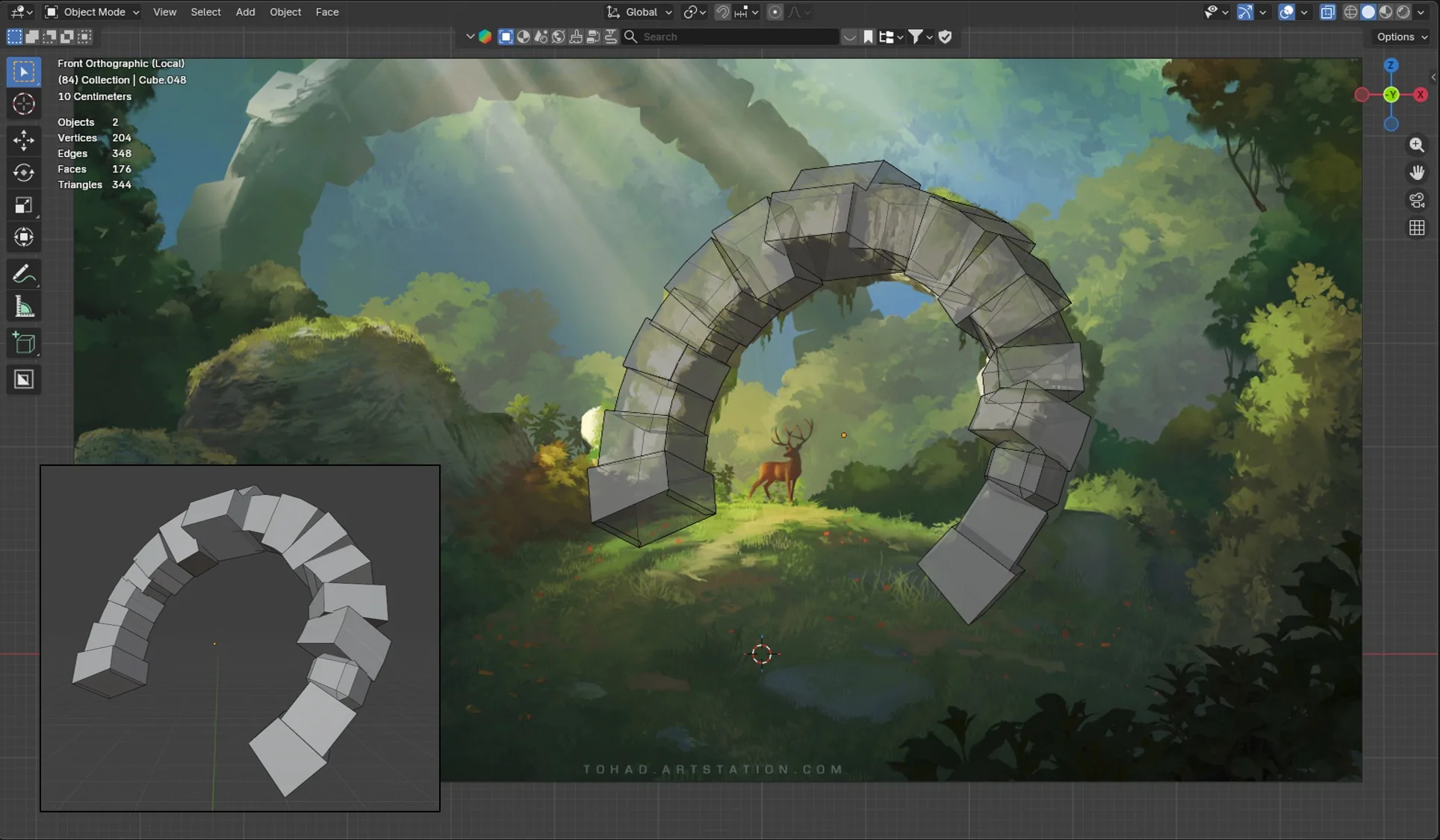The height and width of the screenshot is (840, 1440).
Task: Click the Search input field
Action: (x=730, y=37)
